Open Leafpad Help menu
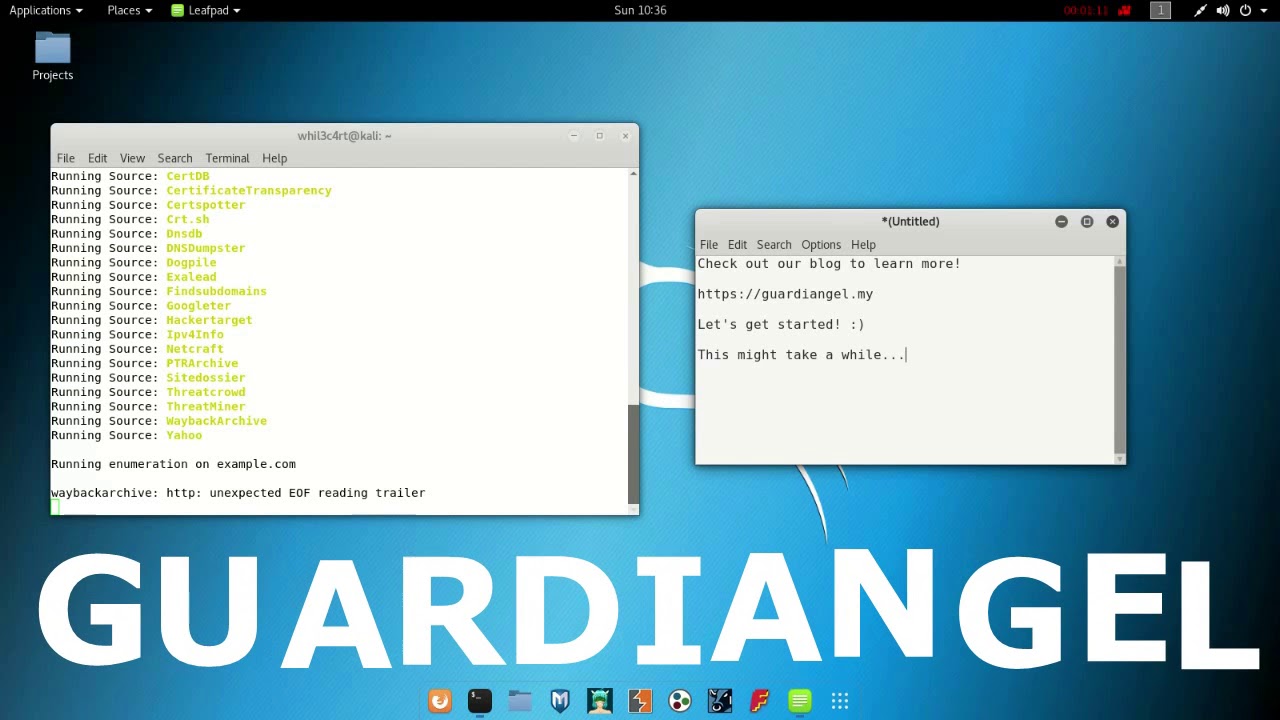The height and width of the screenshot is (720, 1280). coord(863,245)
